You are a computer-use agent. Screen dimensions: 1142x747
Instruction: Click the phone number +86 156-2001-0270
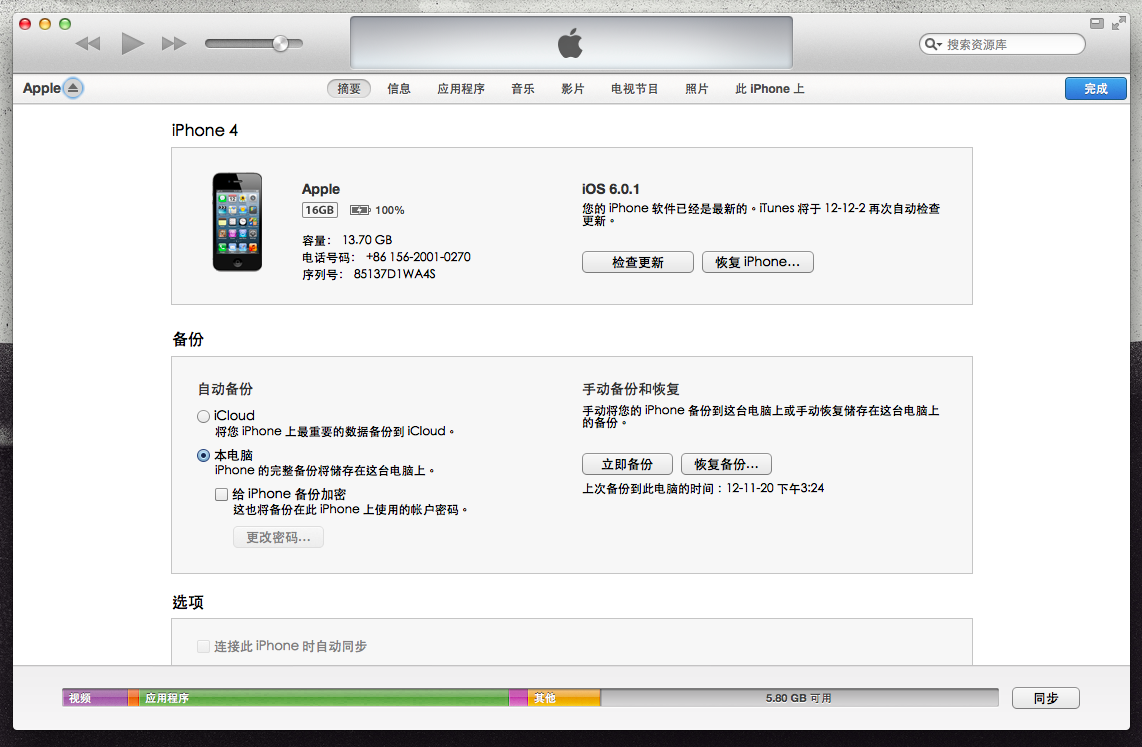click(418, 257)
